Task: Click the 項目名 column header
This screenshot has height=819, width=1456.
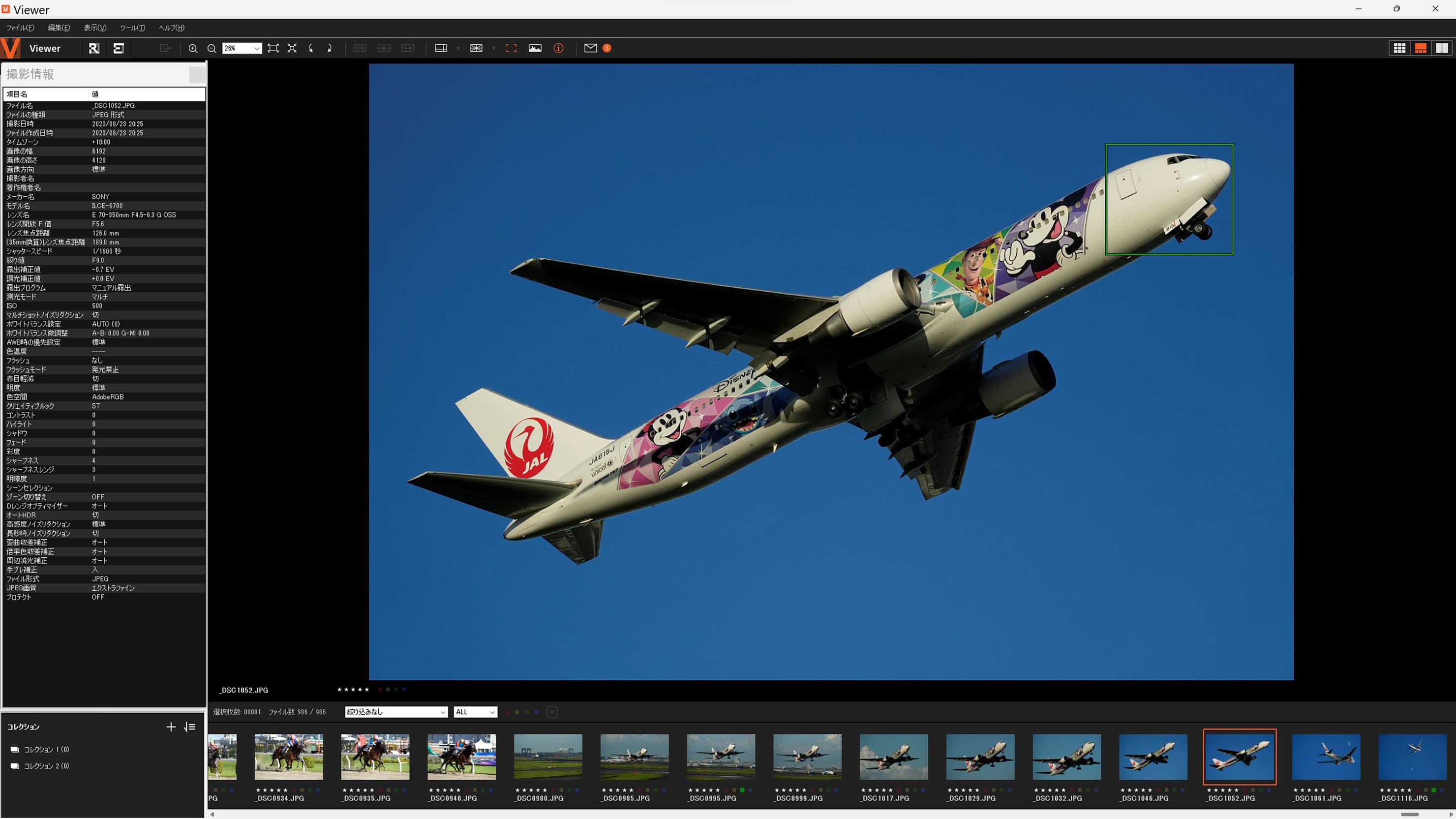Action: 46,94
